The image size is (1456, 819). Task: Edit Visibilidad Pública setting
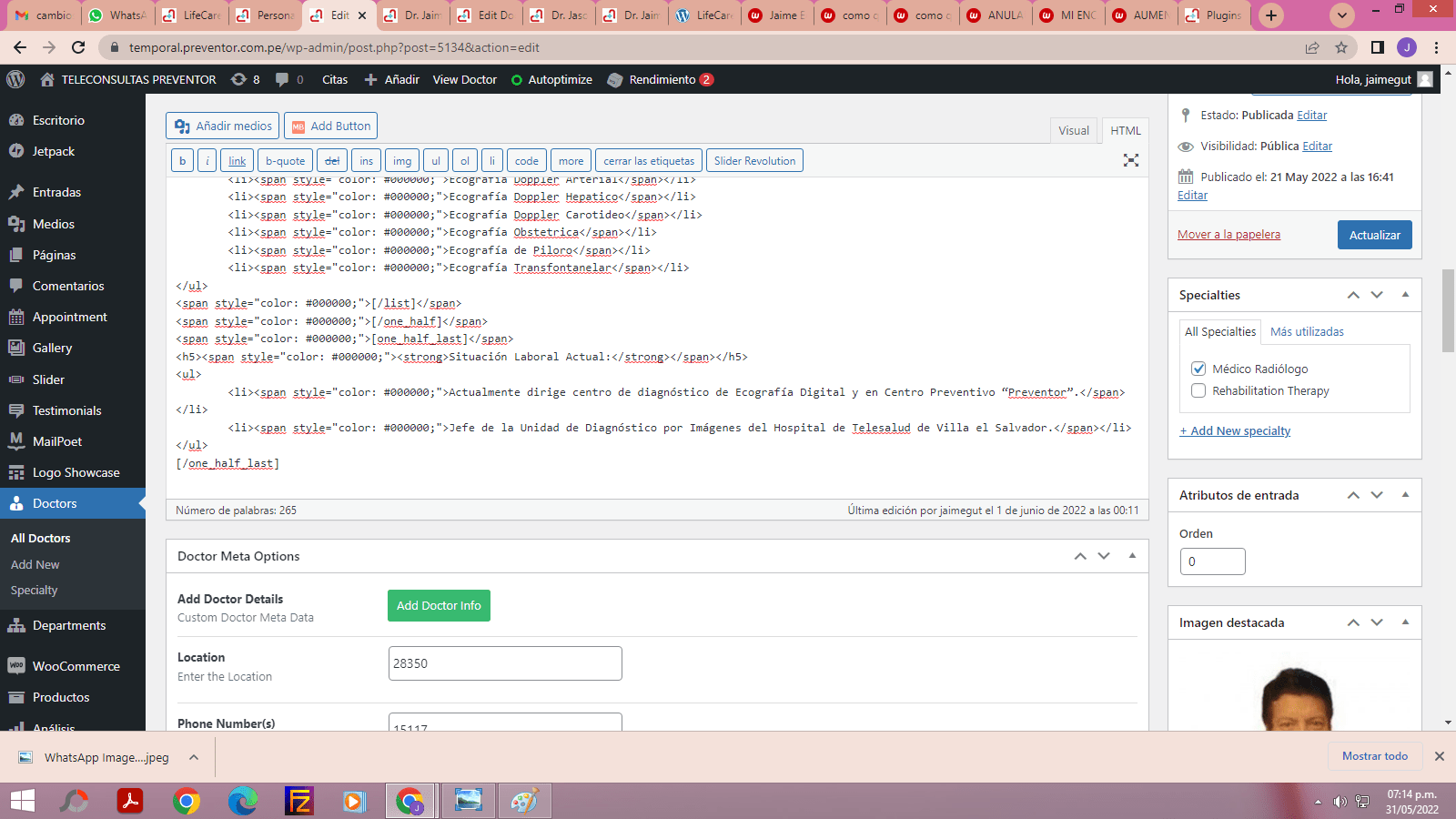point(1317,146)
